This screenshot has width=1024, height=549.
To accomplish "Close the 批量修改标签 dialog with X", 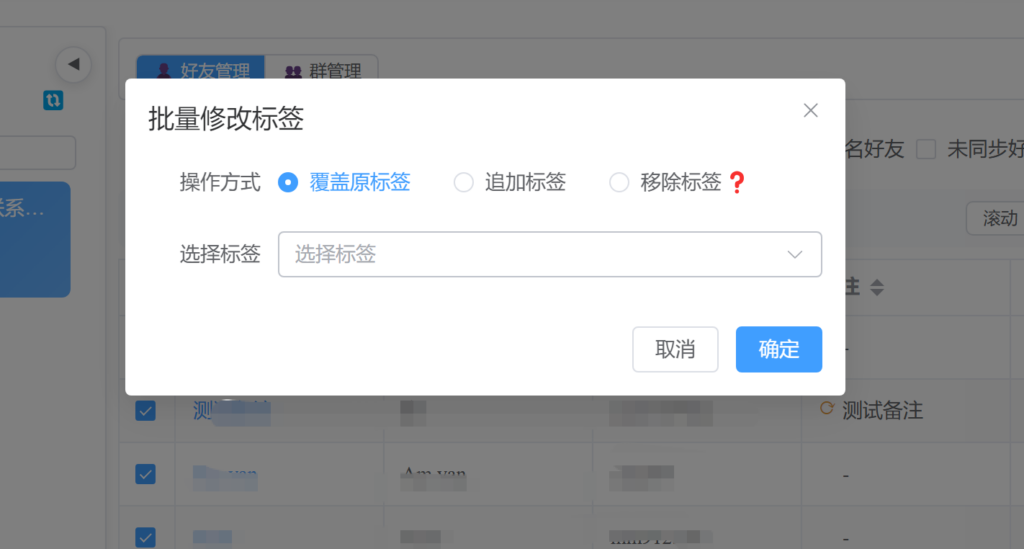I will [x=811, y=111].
